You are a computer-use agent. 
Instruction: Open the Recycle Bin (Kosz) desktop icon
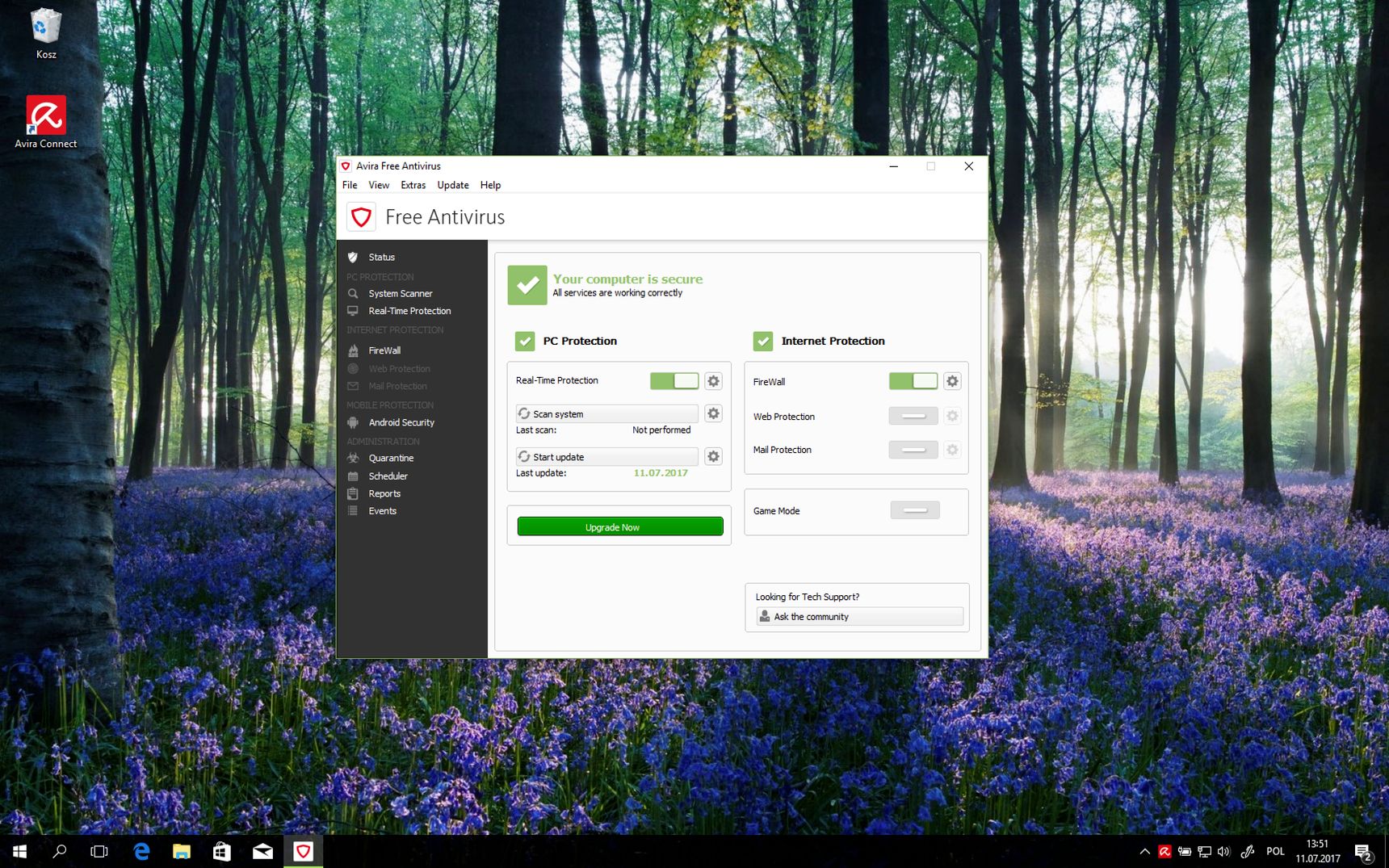coord(46,34)
